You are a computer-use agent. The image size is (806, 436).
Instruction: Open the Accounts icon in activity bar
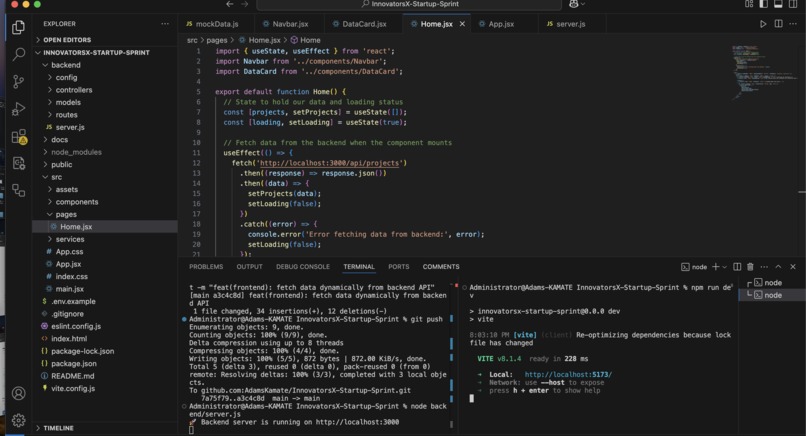click(x=19, y=393)
